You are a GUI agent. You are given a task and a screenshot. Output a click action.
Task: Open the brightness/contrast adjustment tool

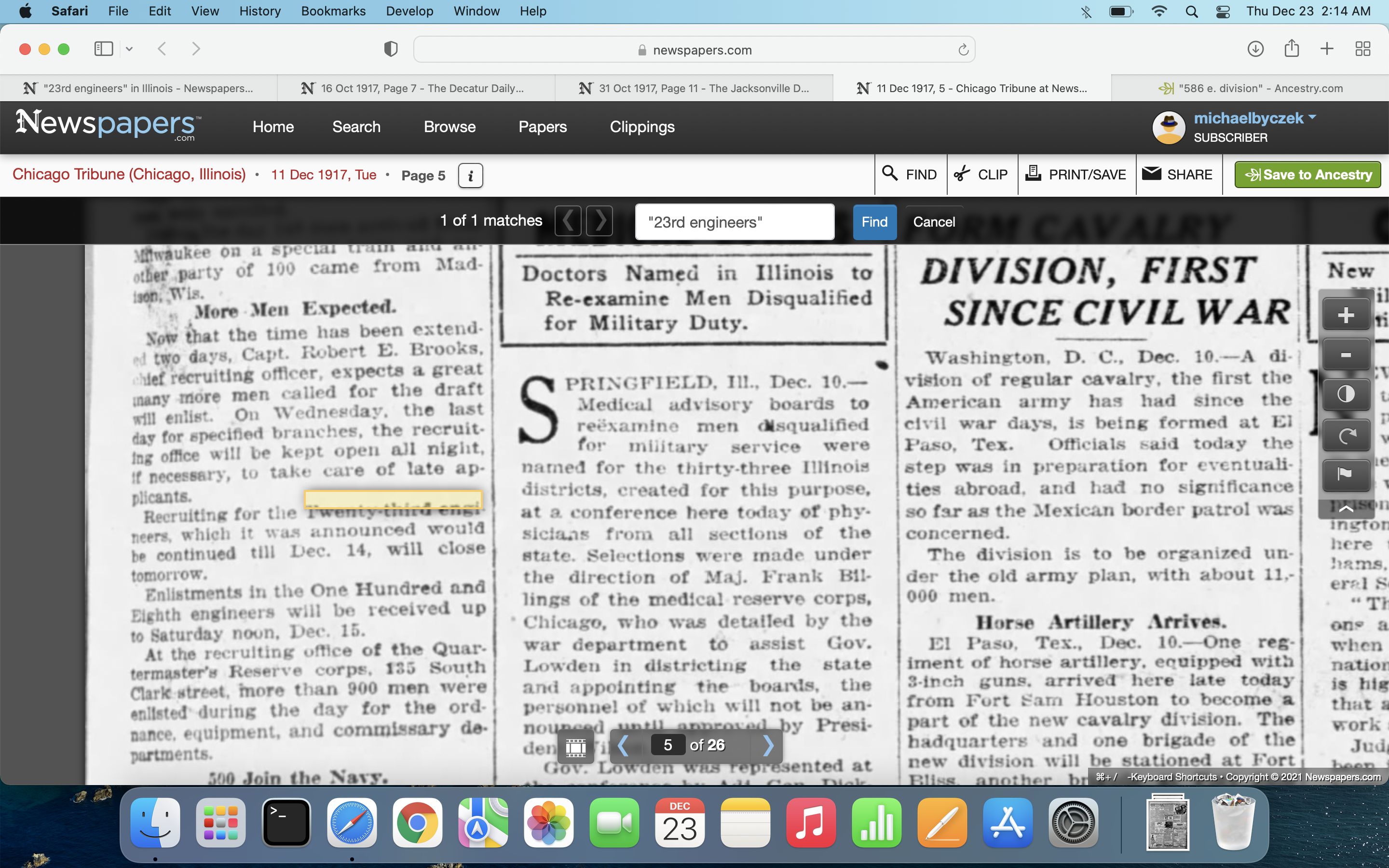tap(1346, 394)
